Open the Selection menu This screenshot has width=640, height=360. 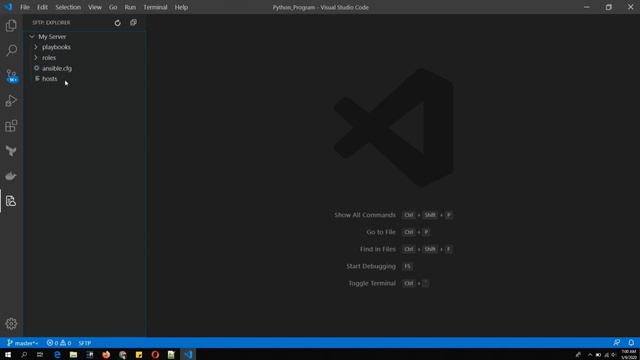[68, 7]
